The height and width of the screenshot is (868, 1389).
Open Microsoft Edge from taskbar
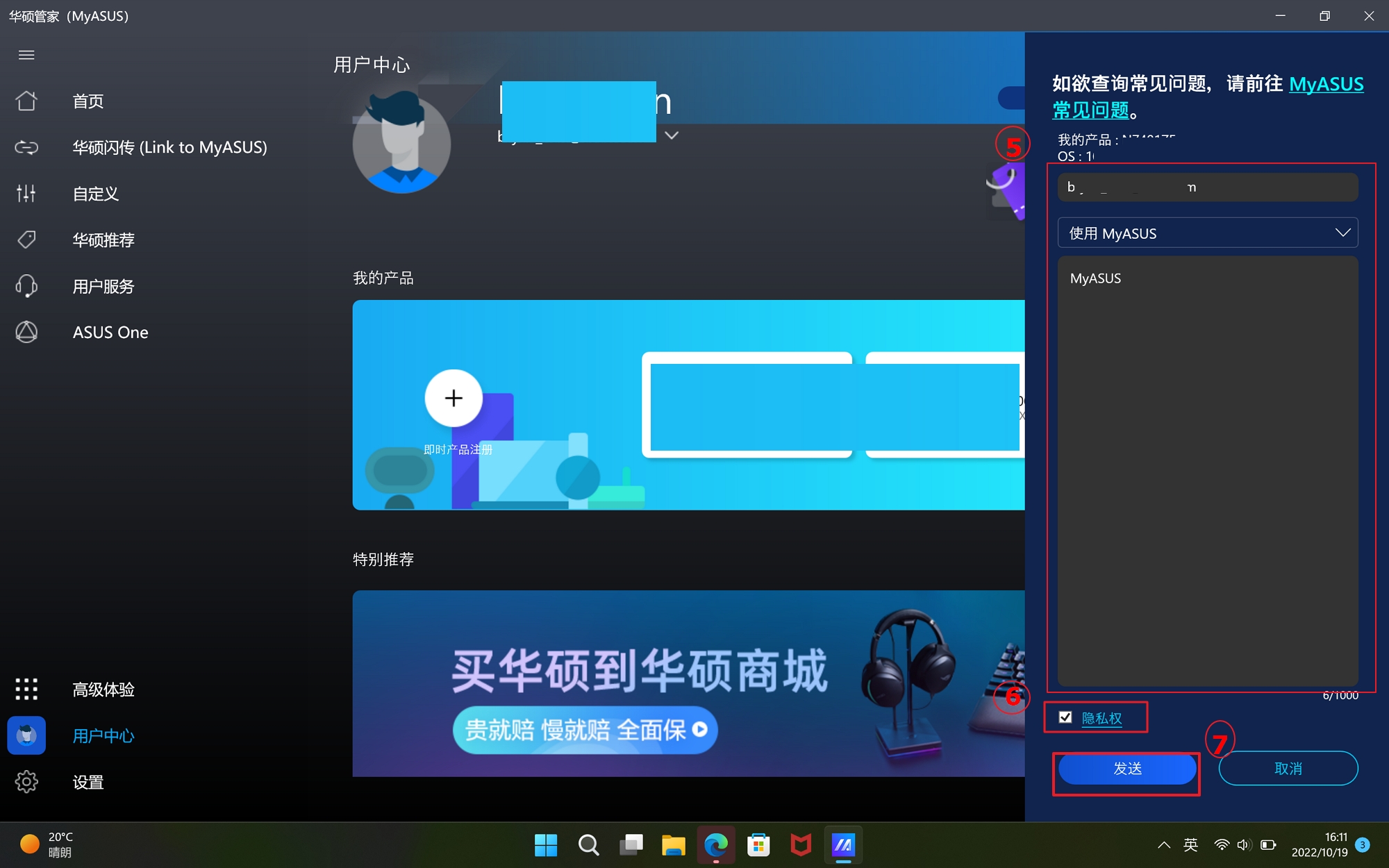(715, 845)
